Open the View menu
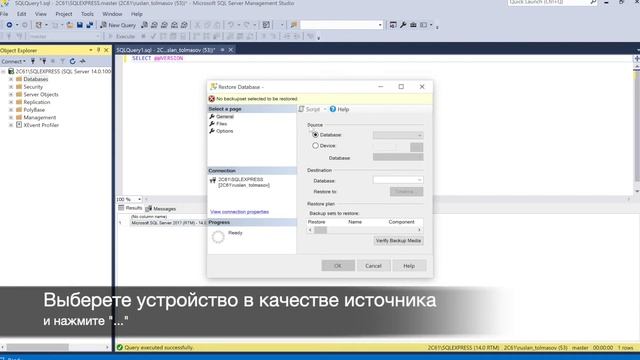Screen dimensions: 640x360 (x=40, y=14)
